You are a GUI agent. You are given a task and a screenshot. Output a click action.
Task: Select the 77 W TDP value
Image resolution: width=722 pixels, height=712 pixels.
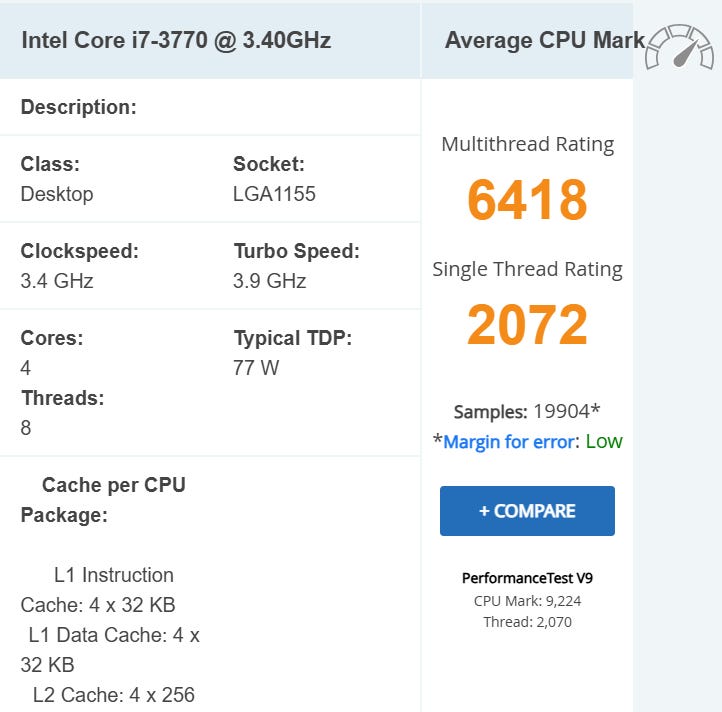click(256, 368)
